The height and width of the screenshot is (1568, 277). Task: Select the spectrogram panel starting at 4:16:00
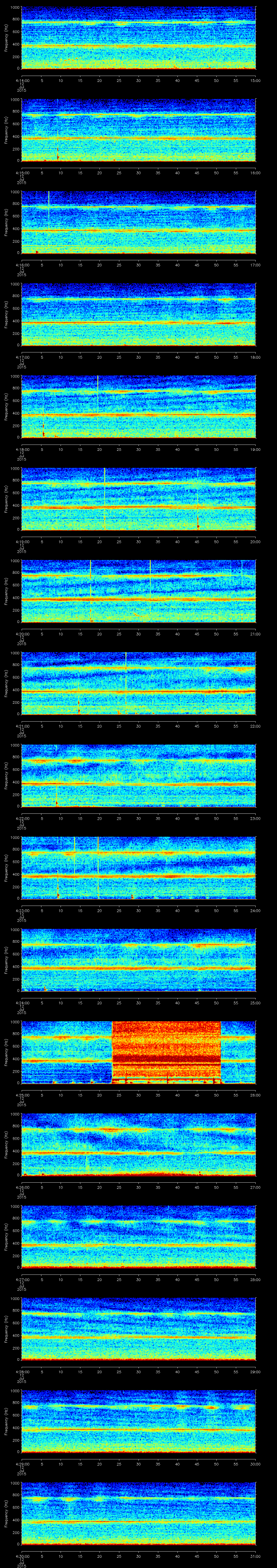[138, 222]
